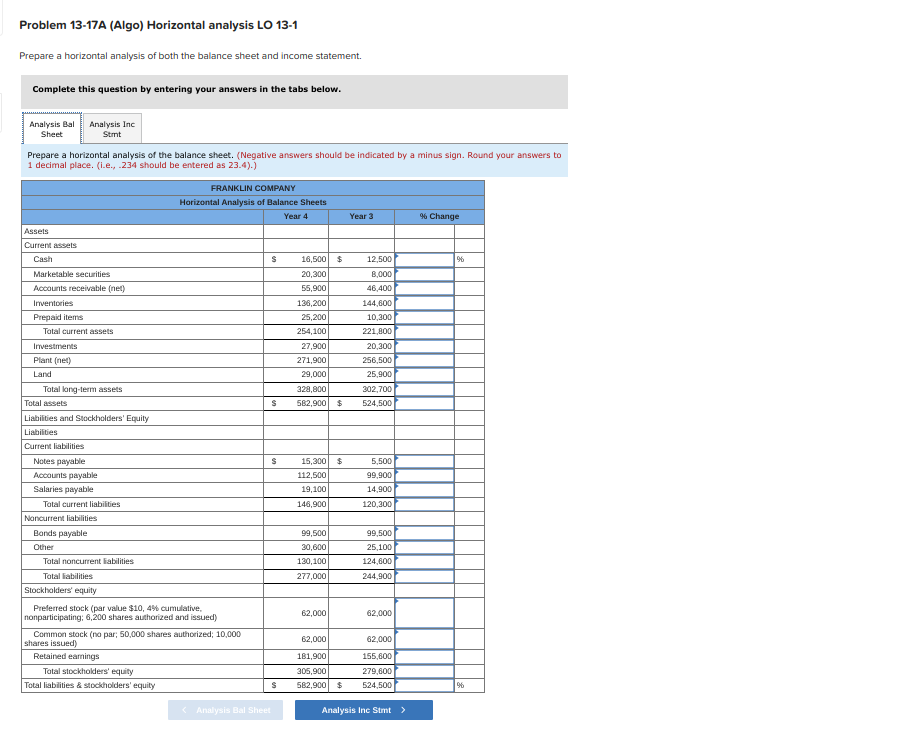Image resolution: width=913 pixels, height=742 pixels.
Task: Click the disabled Analysis Bal Sheet back button
Action: pos(225,710)
